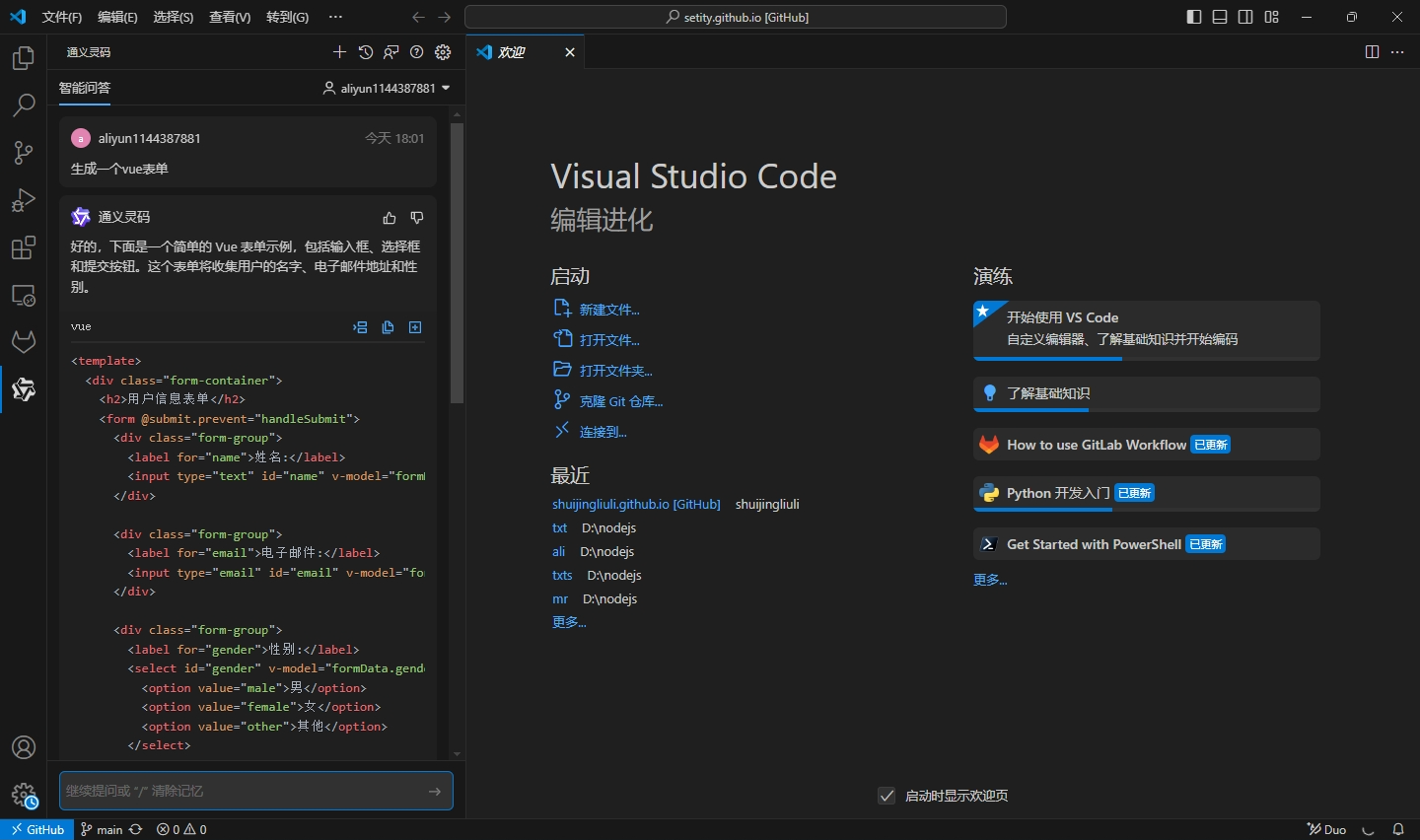Open editor More Actions ellipsis
Viewport: 1420px width, 840px height.
click(1397, 52)
